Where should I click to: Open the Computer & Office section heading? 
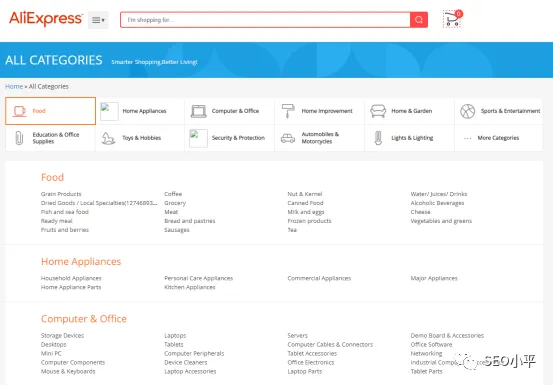[x=84, y=319]
